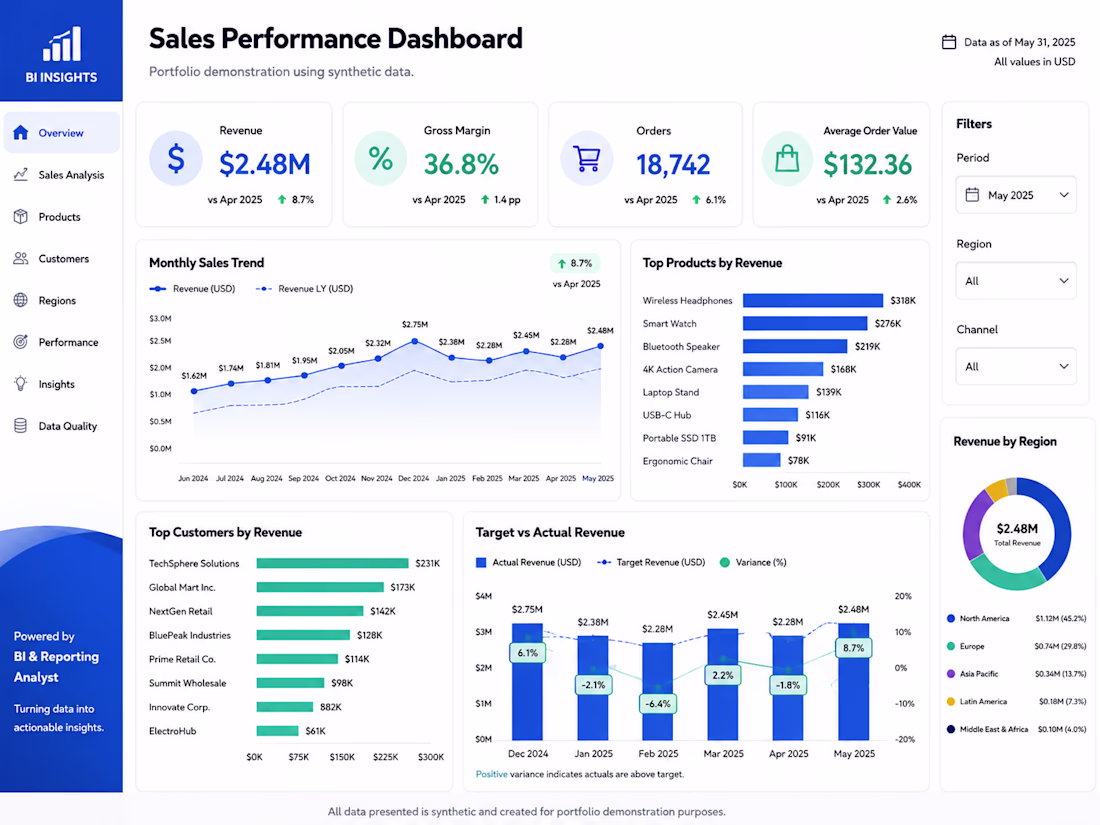Click the -6.4% variance label on Feb 2025
1100x825 pixels.
657,704
